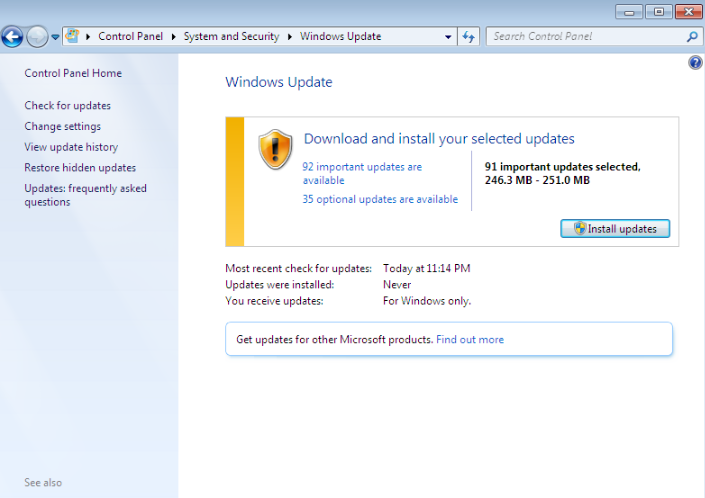Screen dimensions: 705x498
Task: Click 'Download and install your selected updates' text
Action: point(439,139)
